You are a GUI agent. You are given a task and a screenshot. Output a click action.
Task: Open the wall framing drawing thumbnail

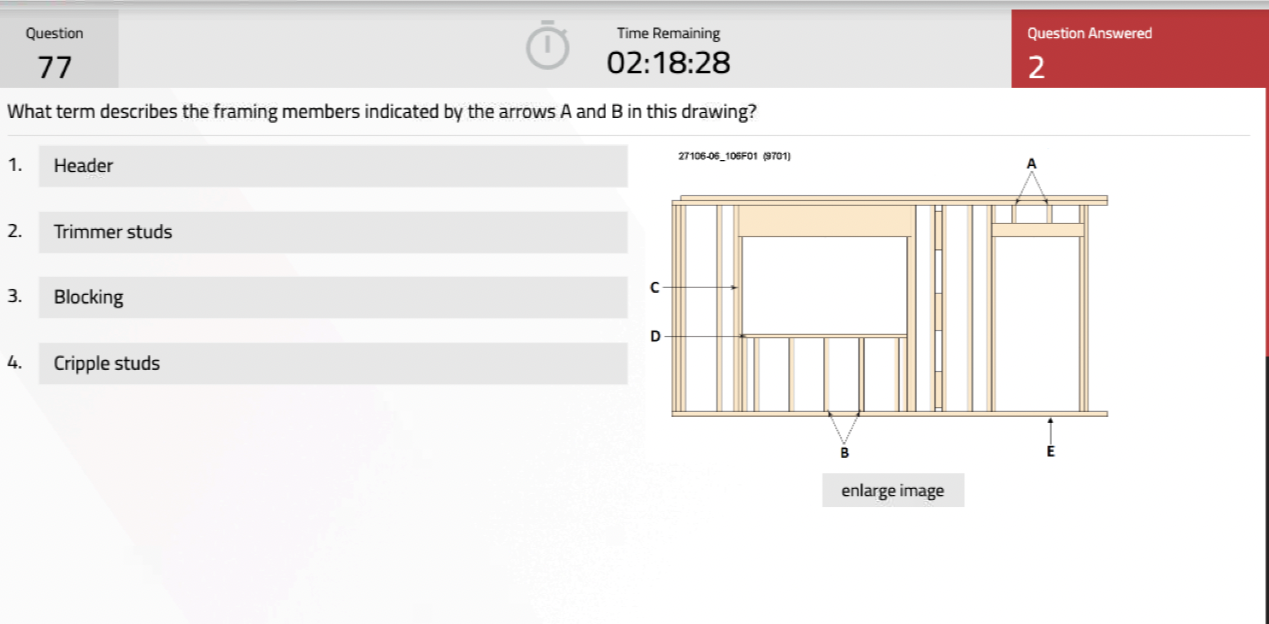(890, 305)
